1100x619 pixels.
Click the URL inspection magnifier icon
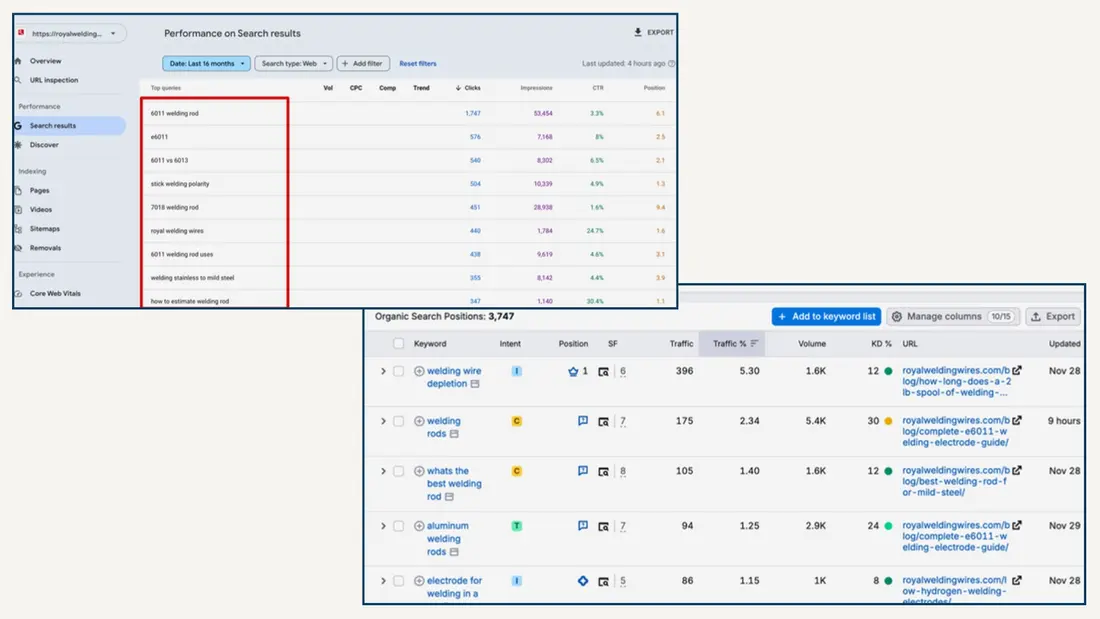pos(18,80)
